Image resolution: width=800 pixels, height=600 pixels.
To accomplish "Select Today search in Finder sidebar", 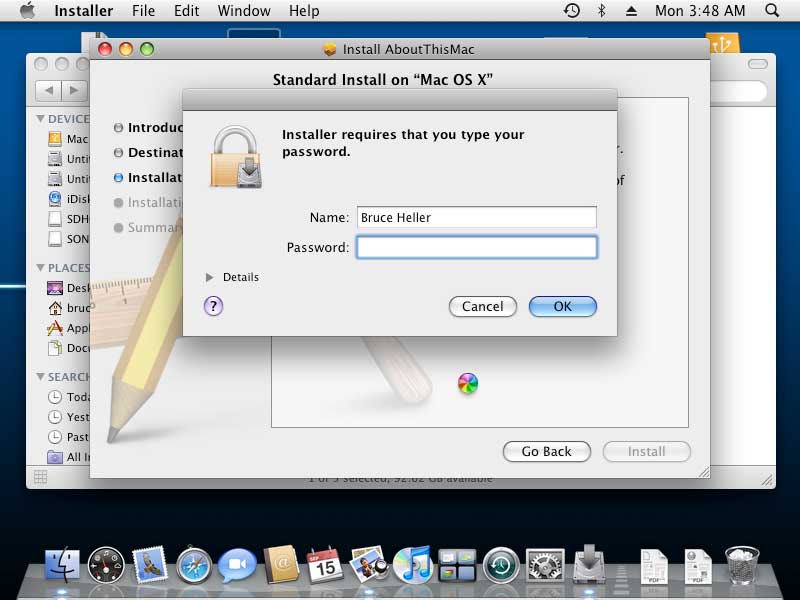I will pos(68,396).
